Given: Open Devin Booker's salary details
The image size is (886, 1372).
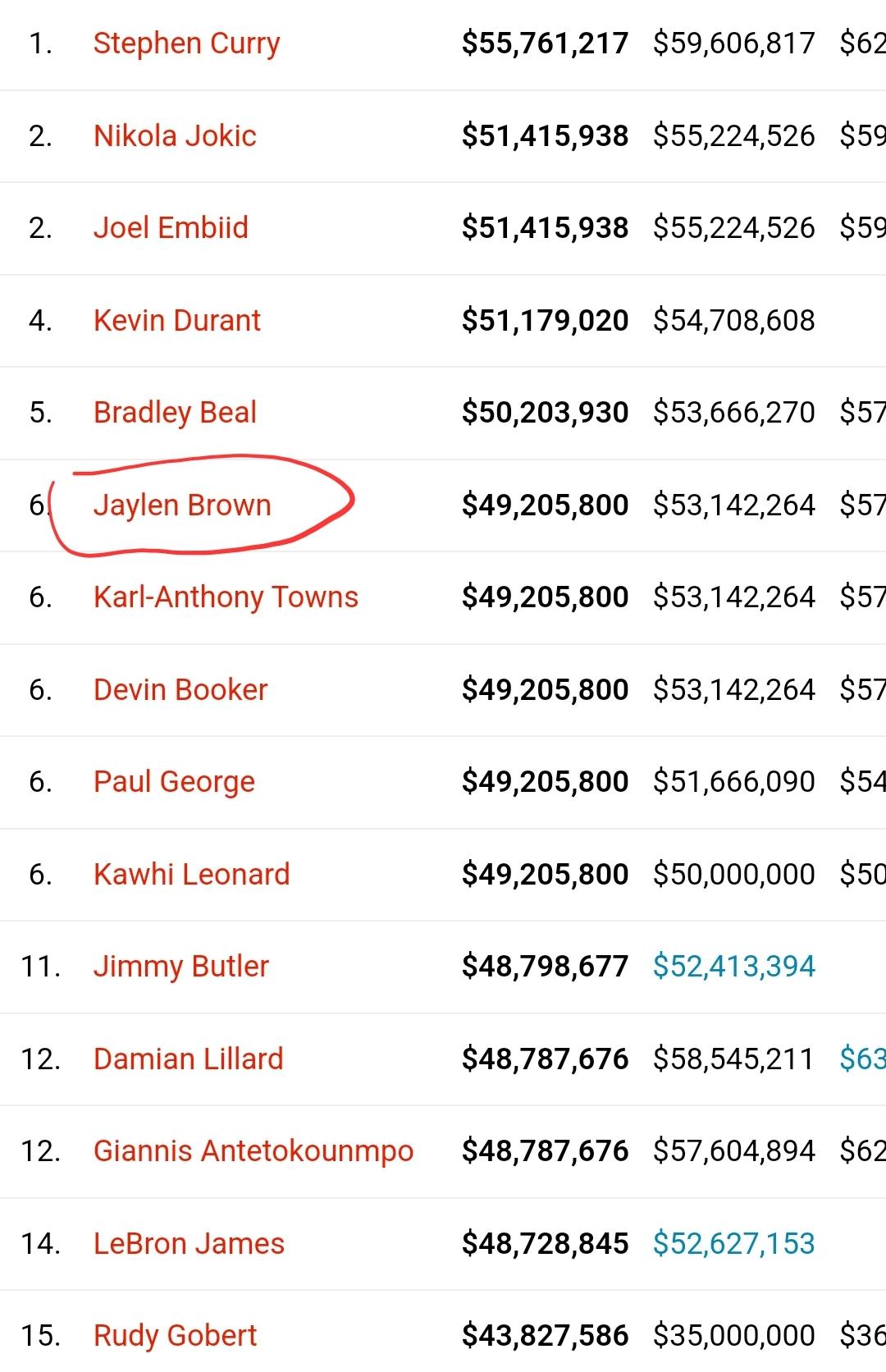Looking at the screenshot, I should pyautogui.click(x=180, y=689).
